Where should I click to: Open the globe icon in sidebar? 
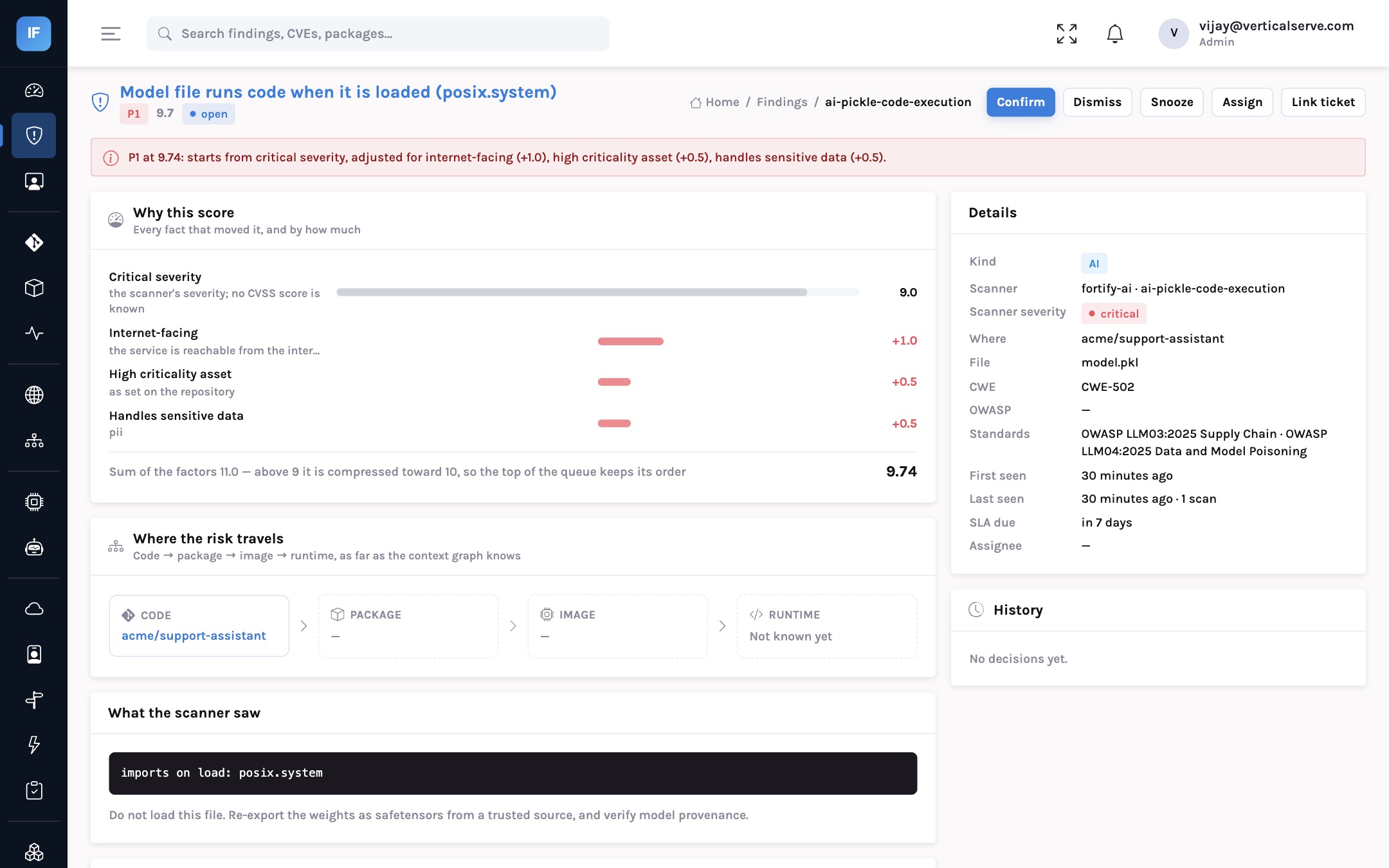tap(33, 395)
